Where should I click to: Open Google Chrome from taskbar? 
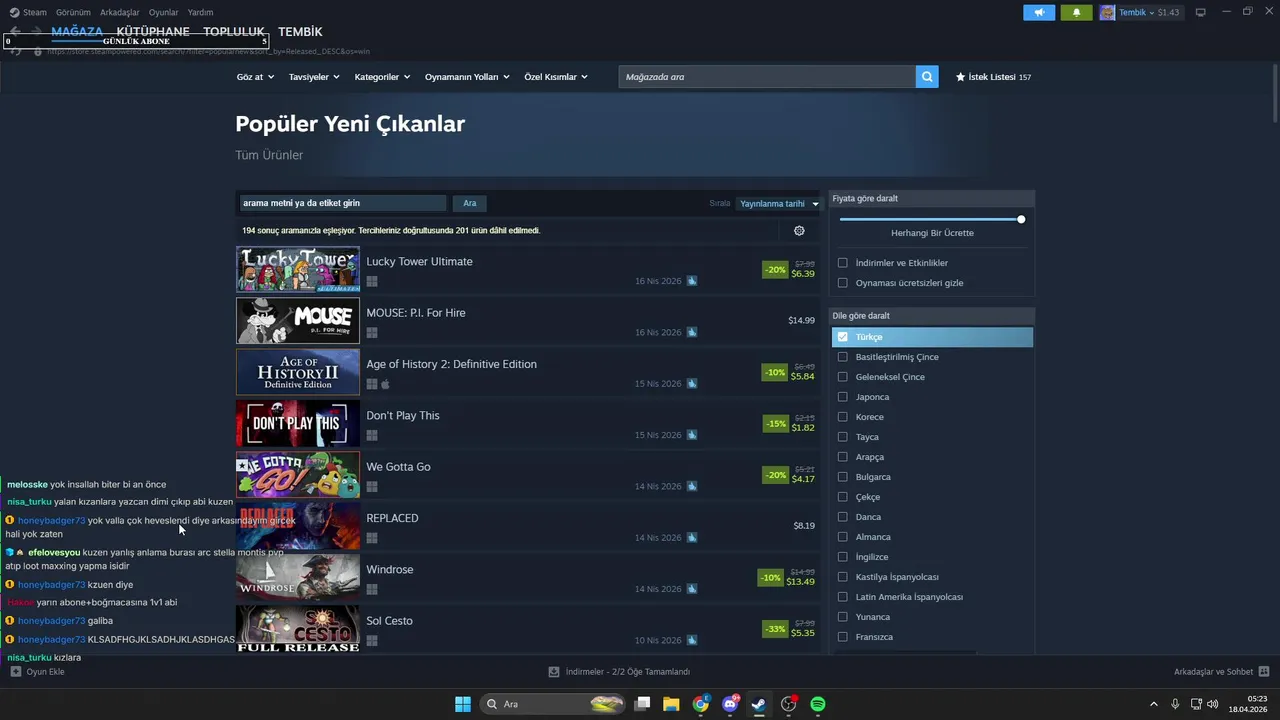701,704
